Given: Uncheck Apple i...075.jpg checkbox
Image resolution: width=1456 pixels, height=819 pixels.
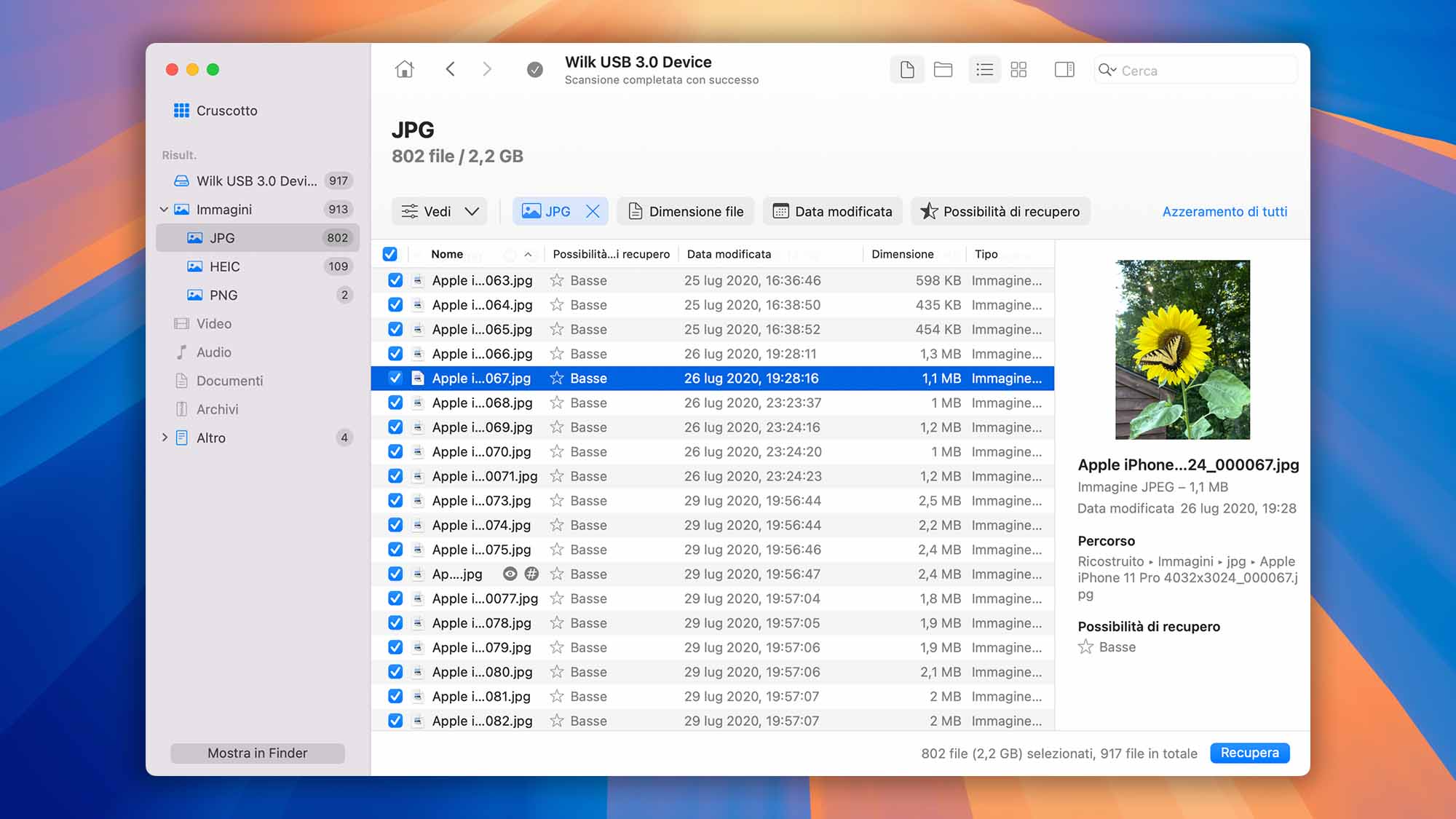Looking at the screenshot, I should click(x=395, y=550).
